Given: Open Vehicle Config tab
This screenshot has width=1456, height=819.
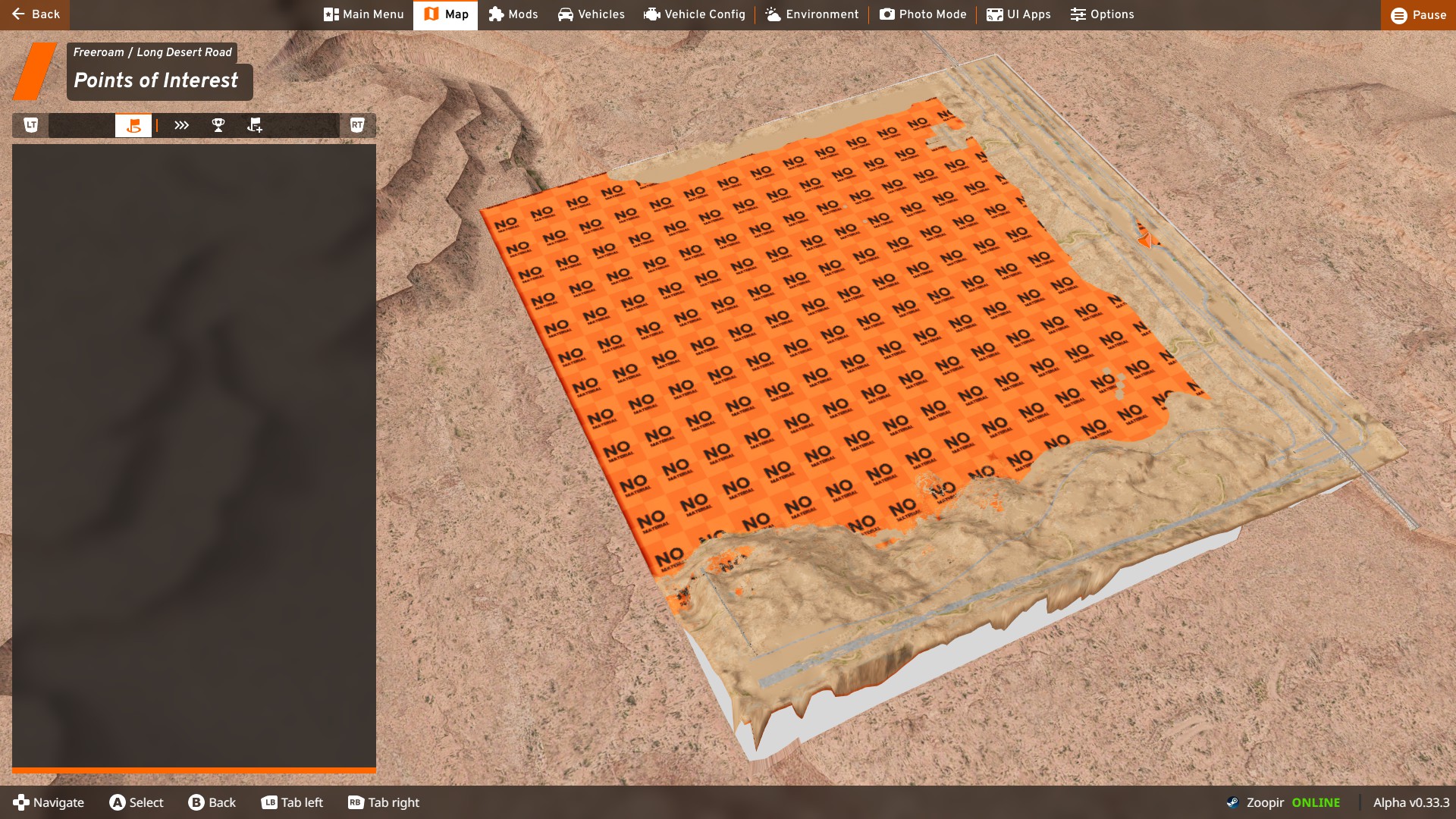Looking at the screenshot, I should 695,14.
